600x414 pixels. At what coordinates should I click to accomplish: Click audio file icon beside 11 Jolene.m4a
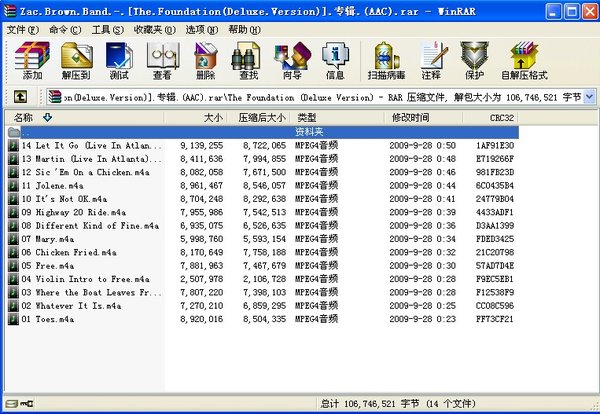[x=13, y=186]
